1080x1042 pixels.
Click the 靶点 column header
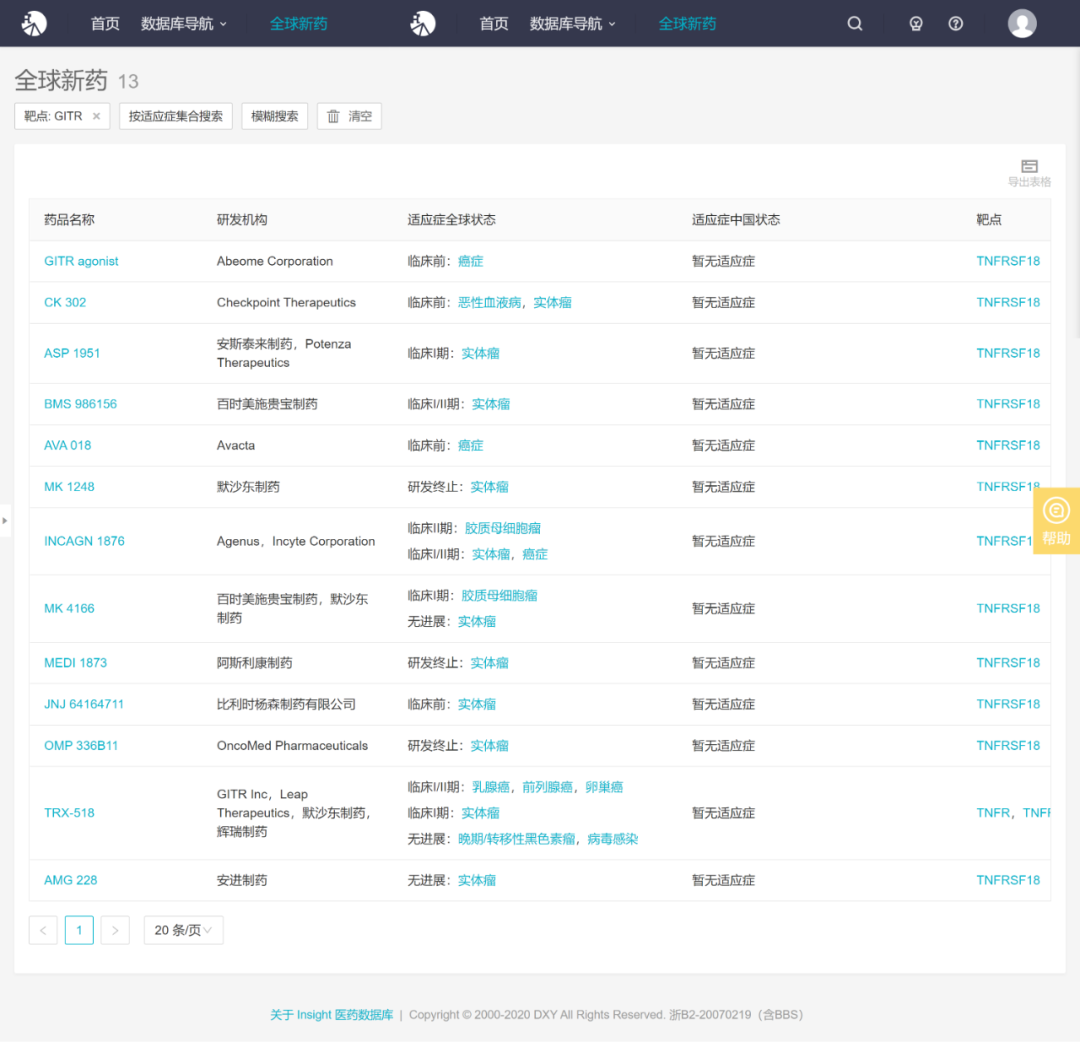pos(989,220)
